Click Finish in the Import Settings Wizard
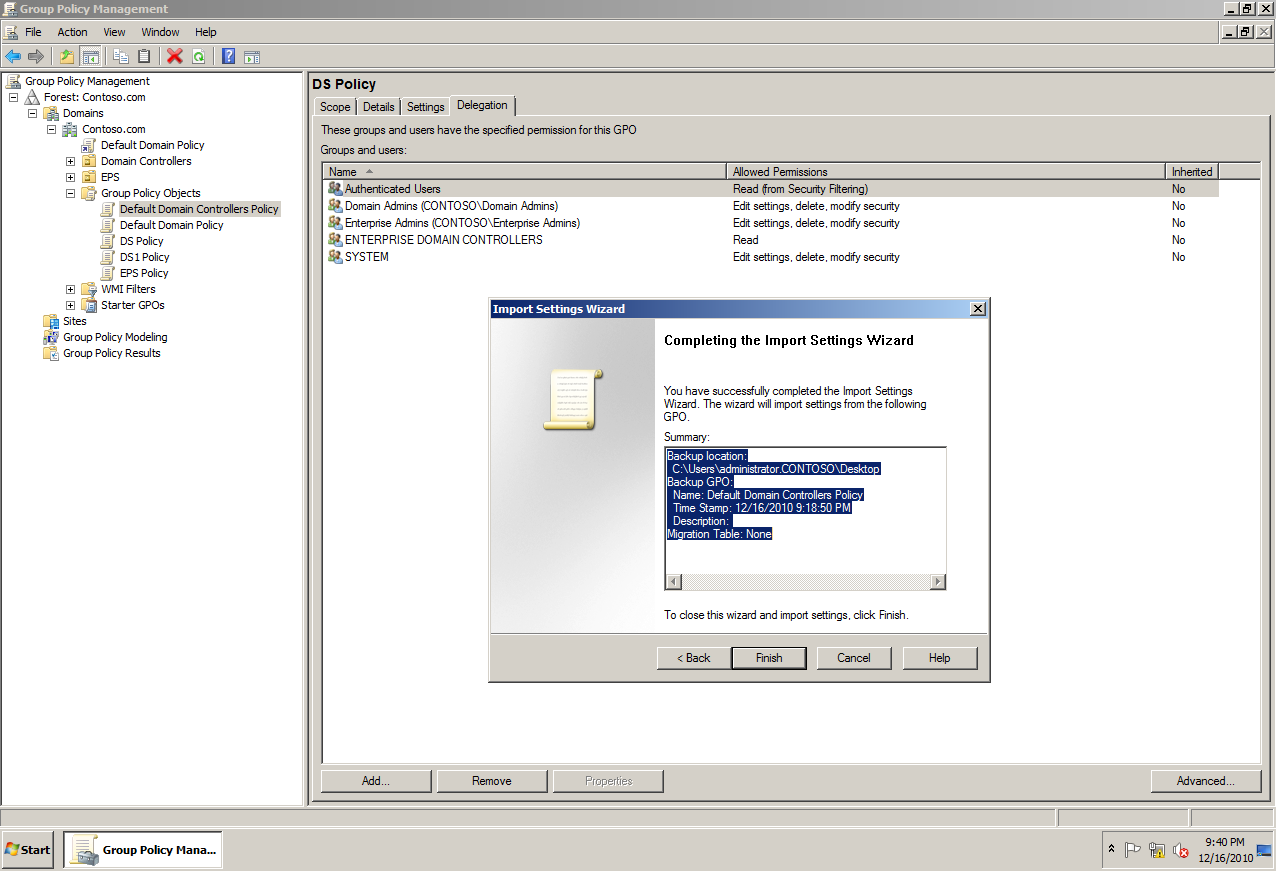 [768, 658]
